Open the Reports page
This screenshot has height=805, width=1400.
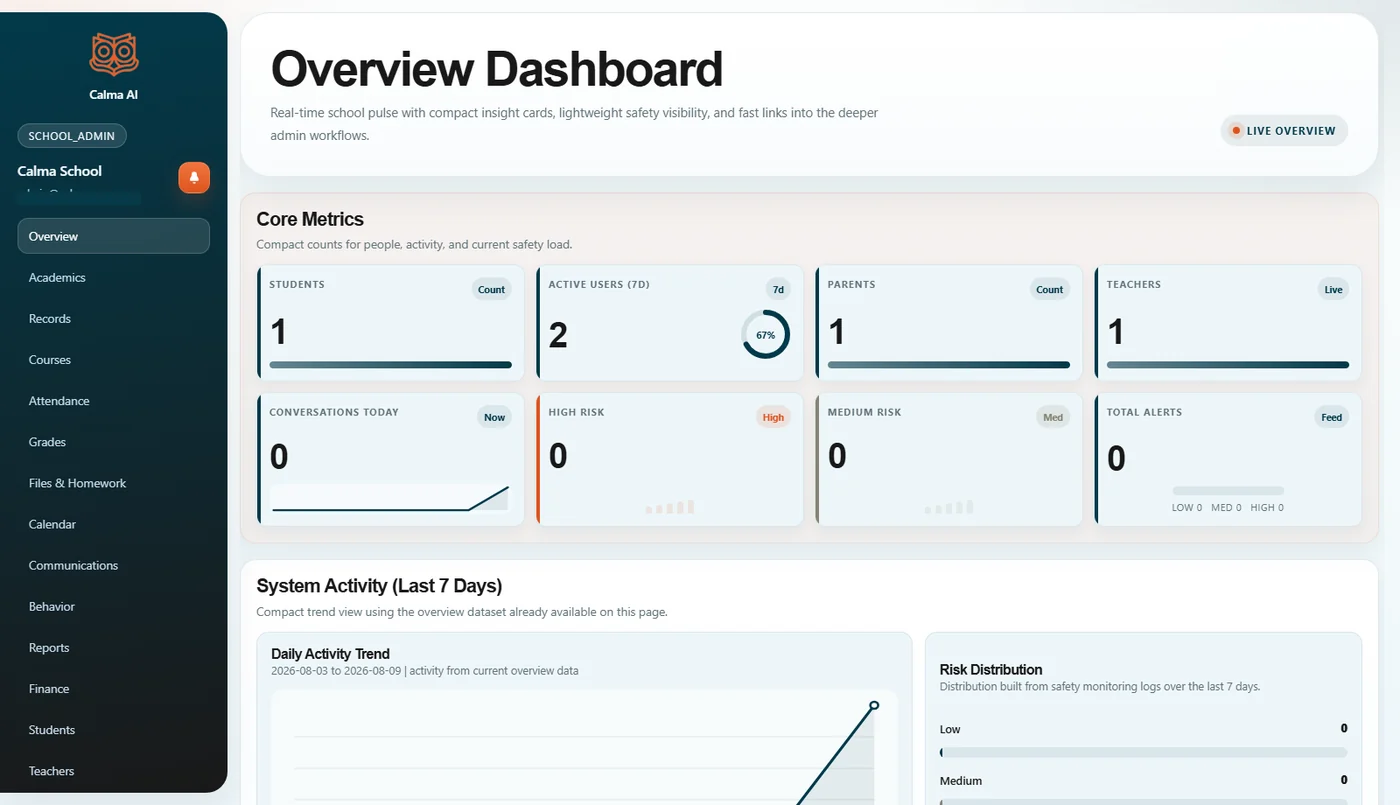(x=113, y=647)
